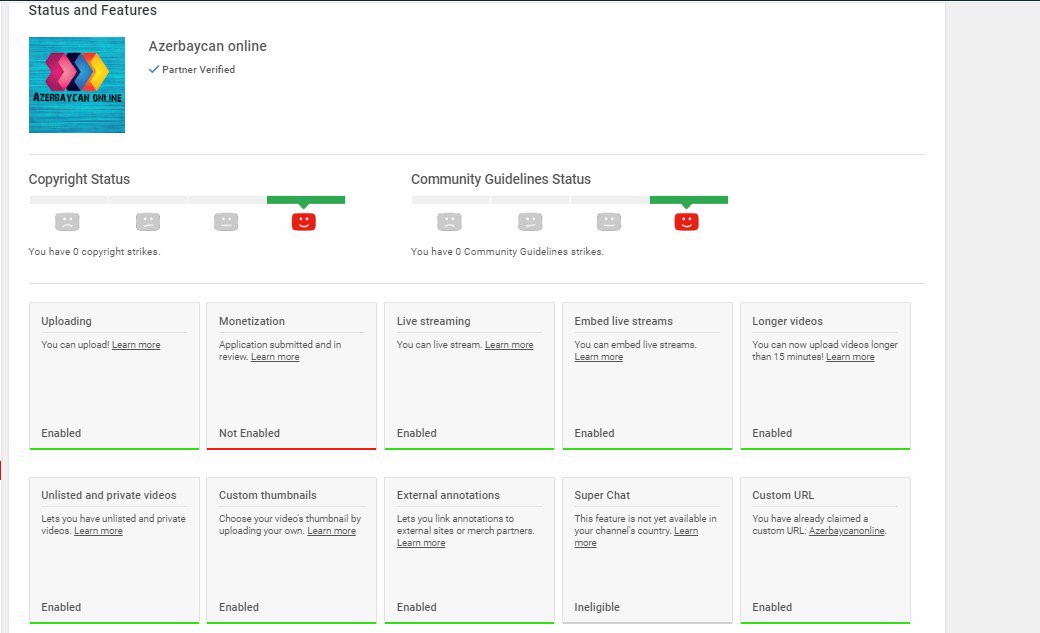Click the red happy face under Community Guidelines Status
1040x633 pixels.
click(x=686, y=222)
